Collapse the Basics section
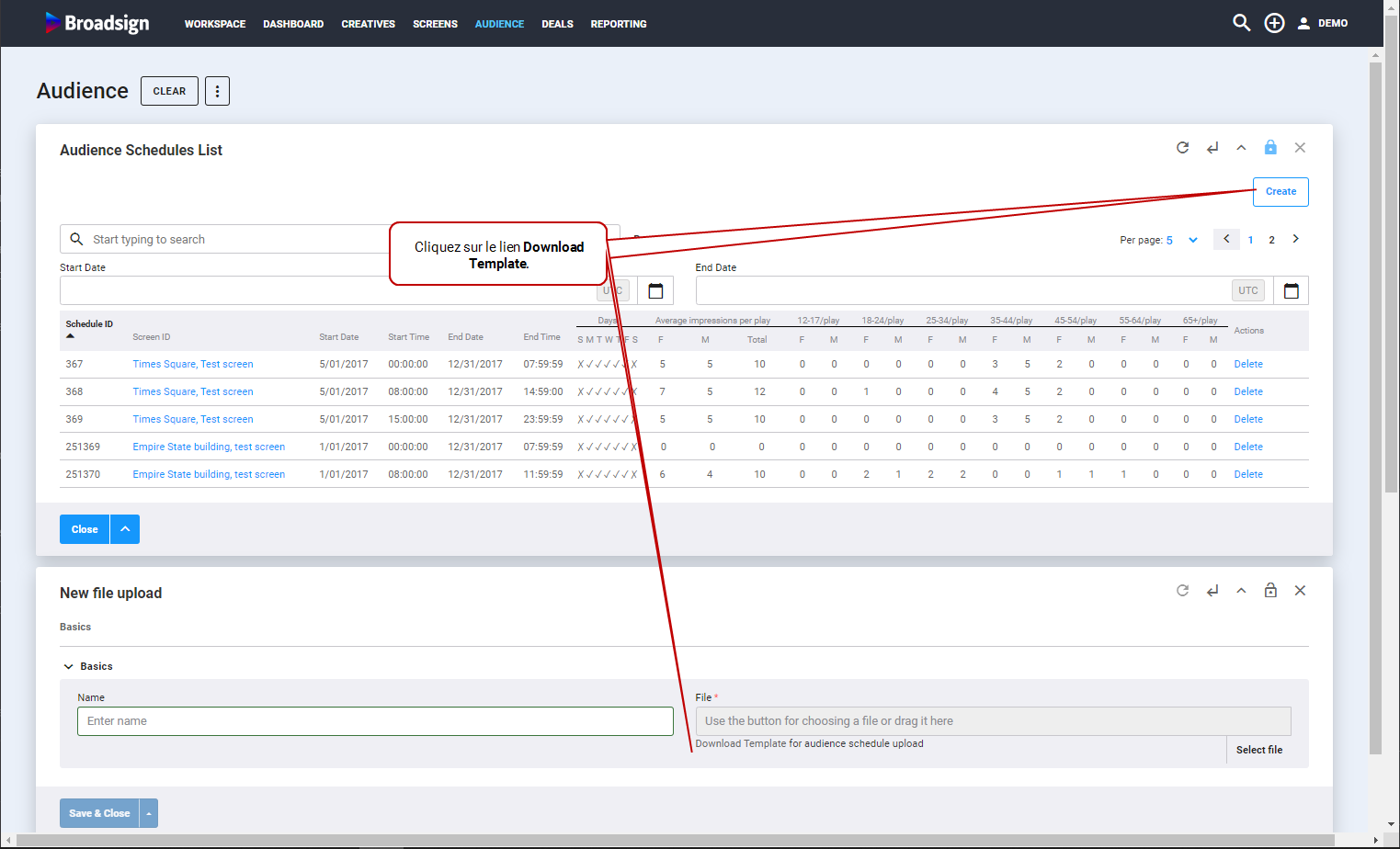 (x=69, y=666)
